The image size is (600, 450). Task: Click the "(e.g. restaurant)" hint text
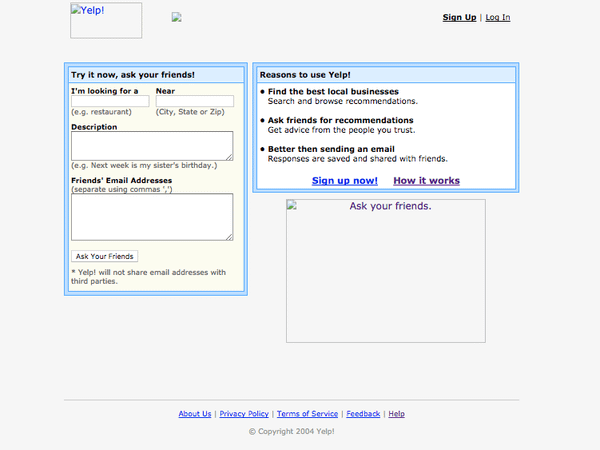click(x=101, y=112)
